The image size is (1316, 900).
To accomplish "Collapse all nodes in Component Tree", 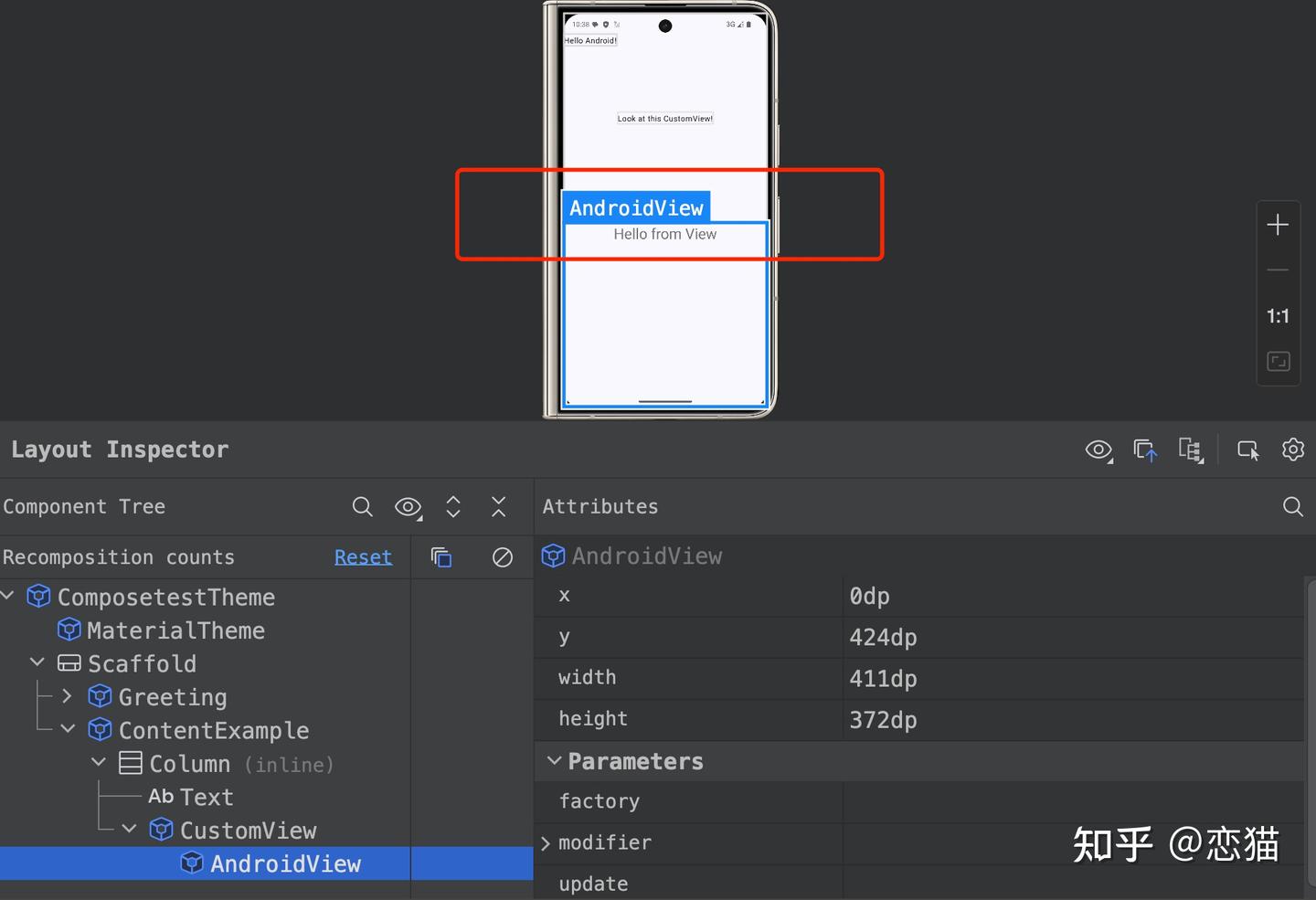I will (499, 507).
